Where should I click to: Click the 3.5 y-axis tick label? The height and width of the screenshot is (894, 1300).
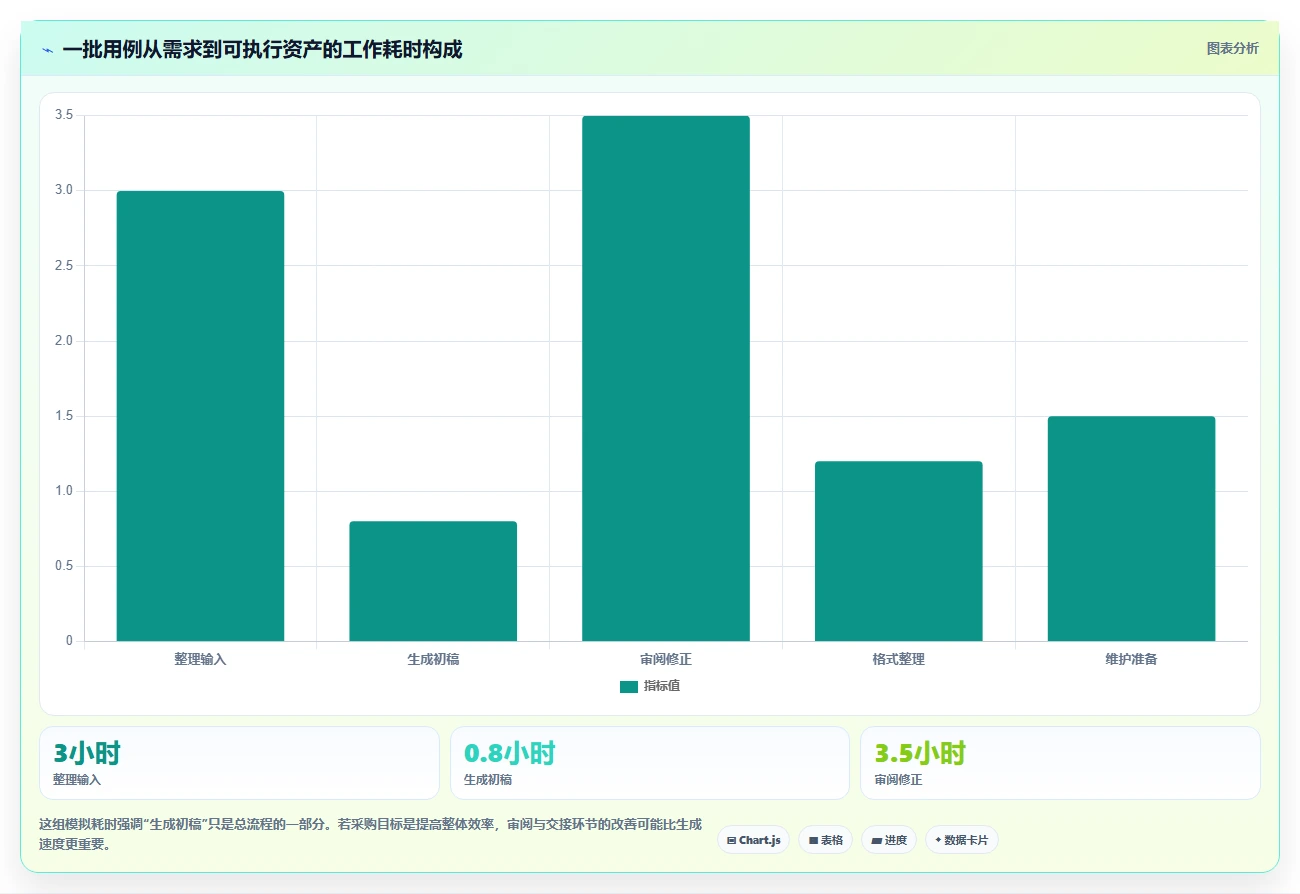(x=64, y=115)
